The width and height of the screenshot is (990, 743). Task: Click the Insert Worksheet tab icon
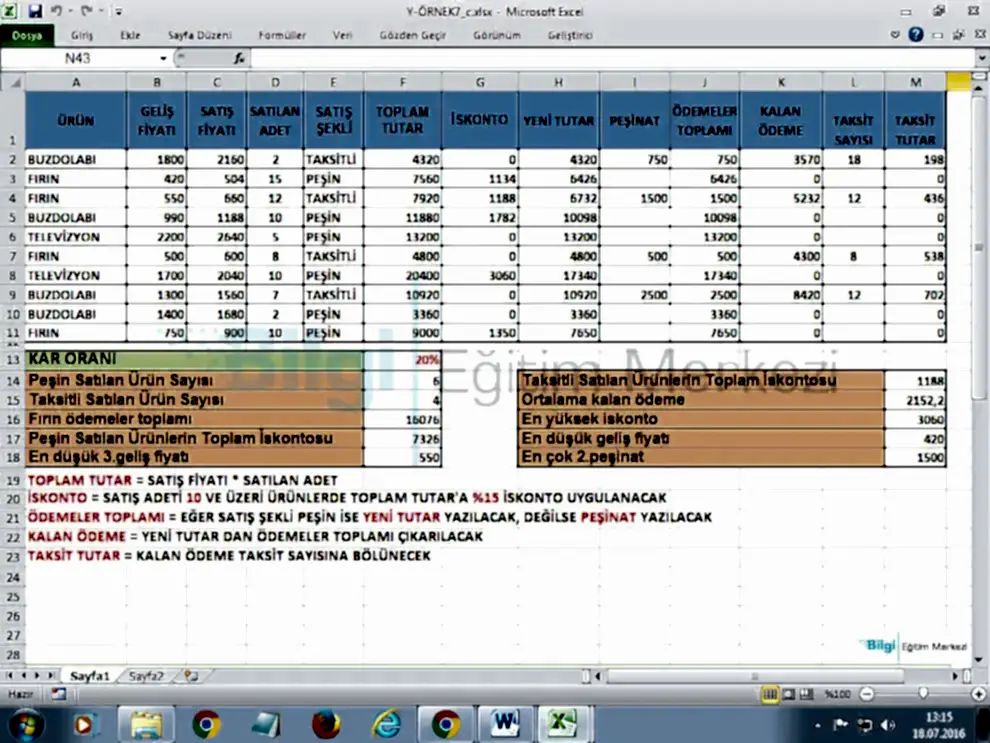click(190, 676)
